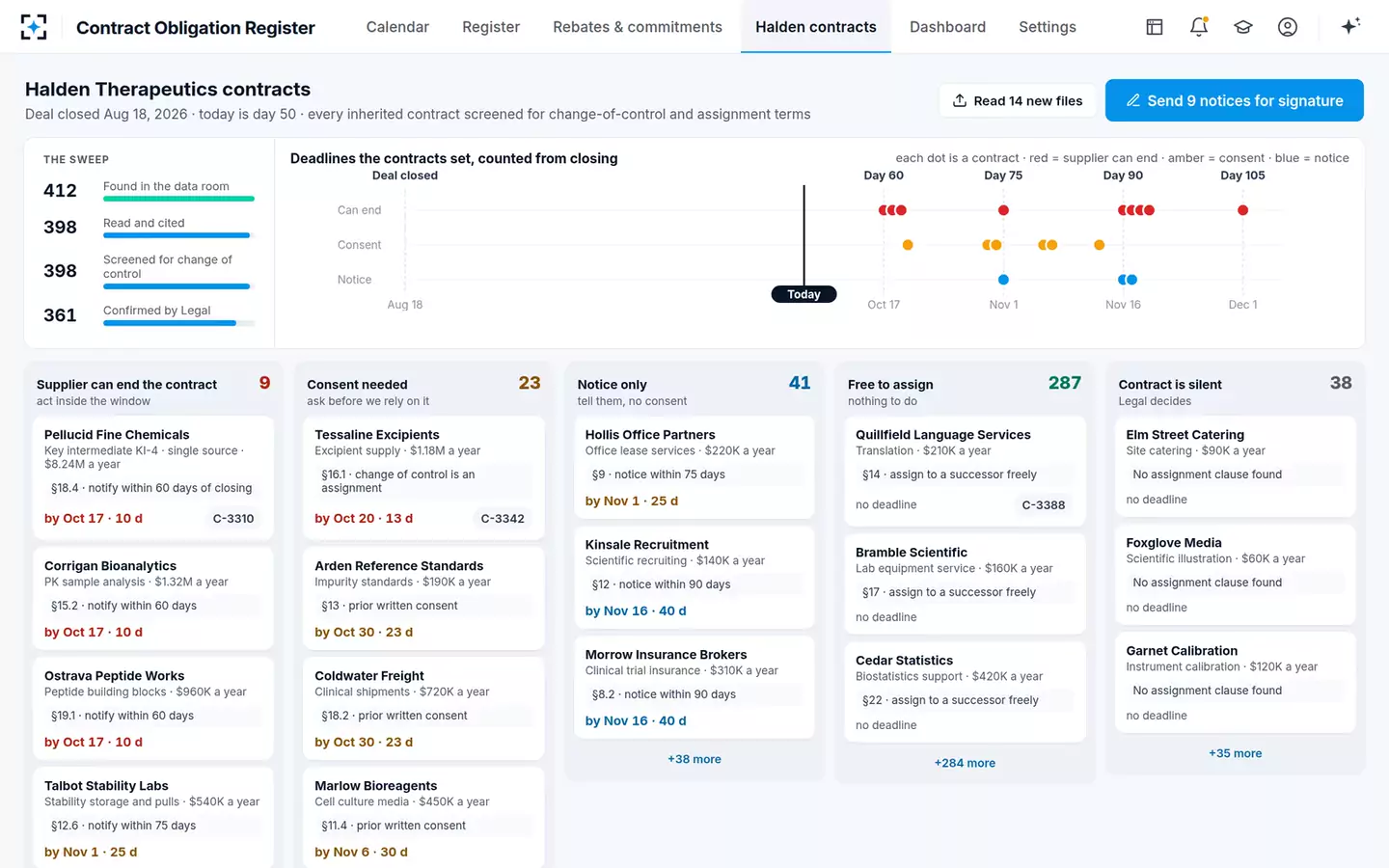Click the by Oct 20 · 13 d deadline

coord(364,518)
